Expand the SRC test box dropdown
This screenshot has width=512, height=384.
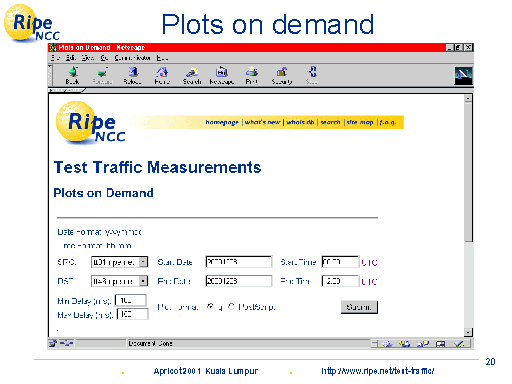point(143,262)
